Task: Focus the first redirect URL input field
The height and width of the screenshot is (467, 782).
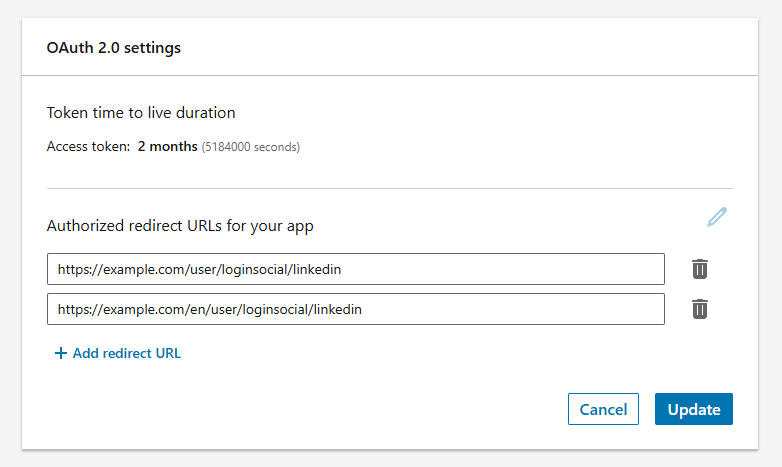Action: click(x=355, y=269)
